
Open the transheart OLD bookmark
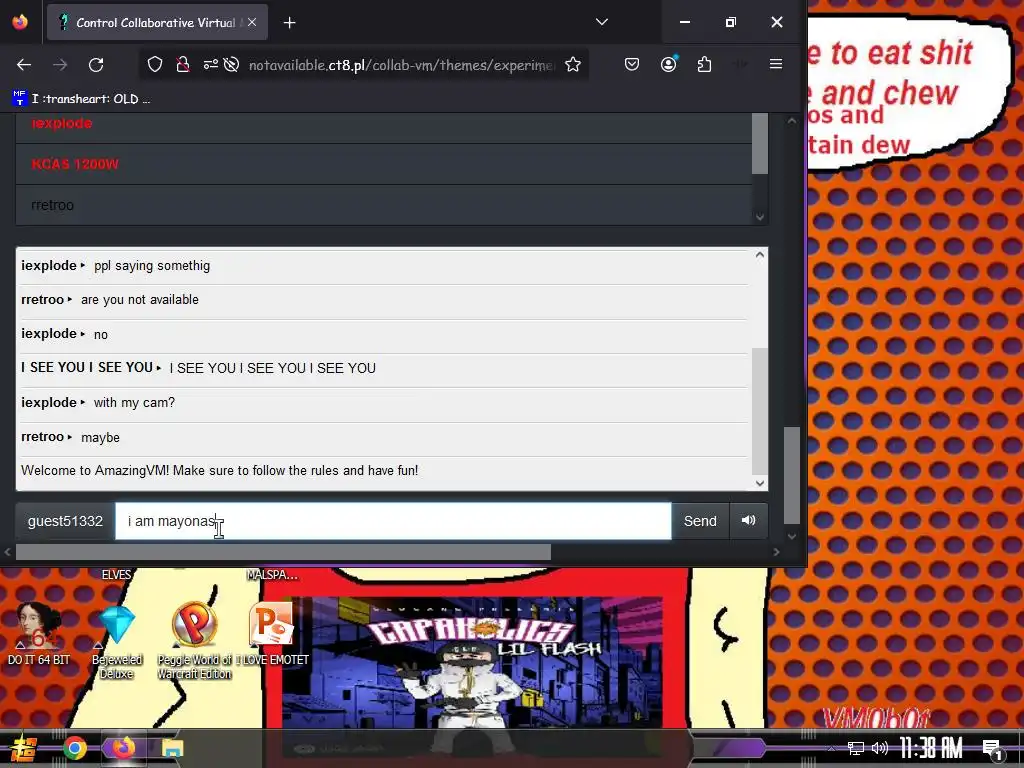tap(81, 99)
